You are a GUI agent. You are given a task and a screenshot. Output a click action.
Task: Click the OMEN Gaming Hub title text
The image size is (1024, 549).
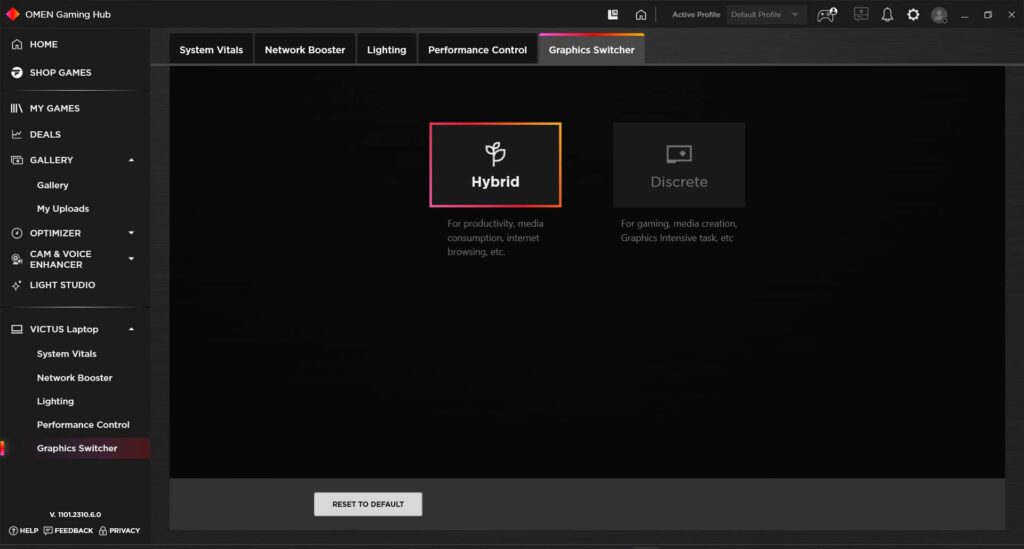click(68, 14)
